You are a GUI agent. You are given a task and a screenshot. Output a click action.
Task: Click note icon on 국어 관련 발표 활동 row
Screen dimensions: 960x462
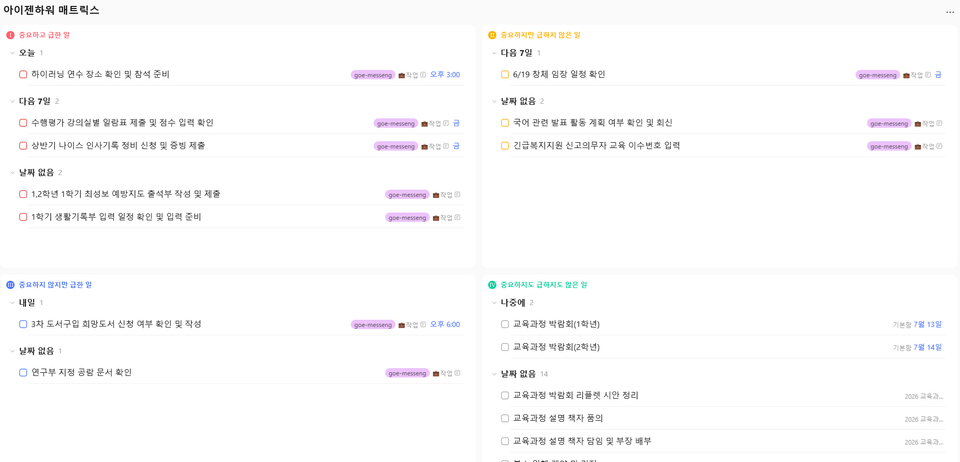point(939,123)
